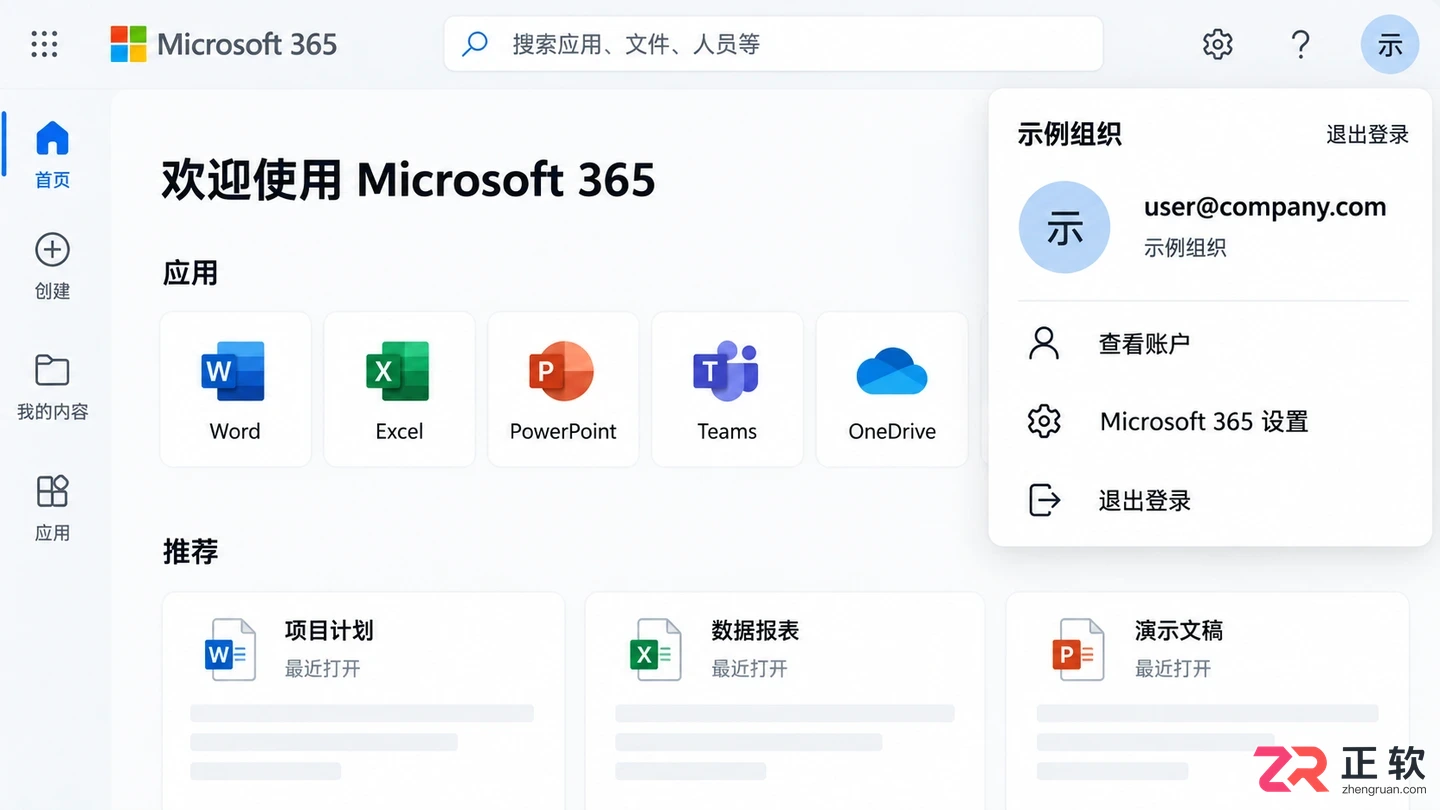Click 最近打开 under 演示文稿

point(1172,668)
